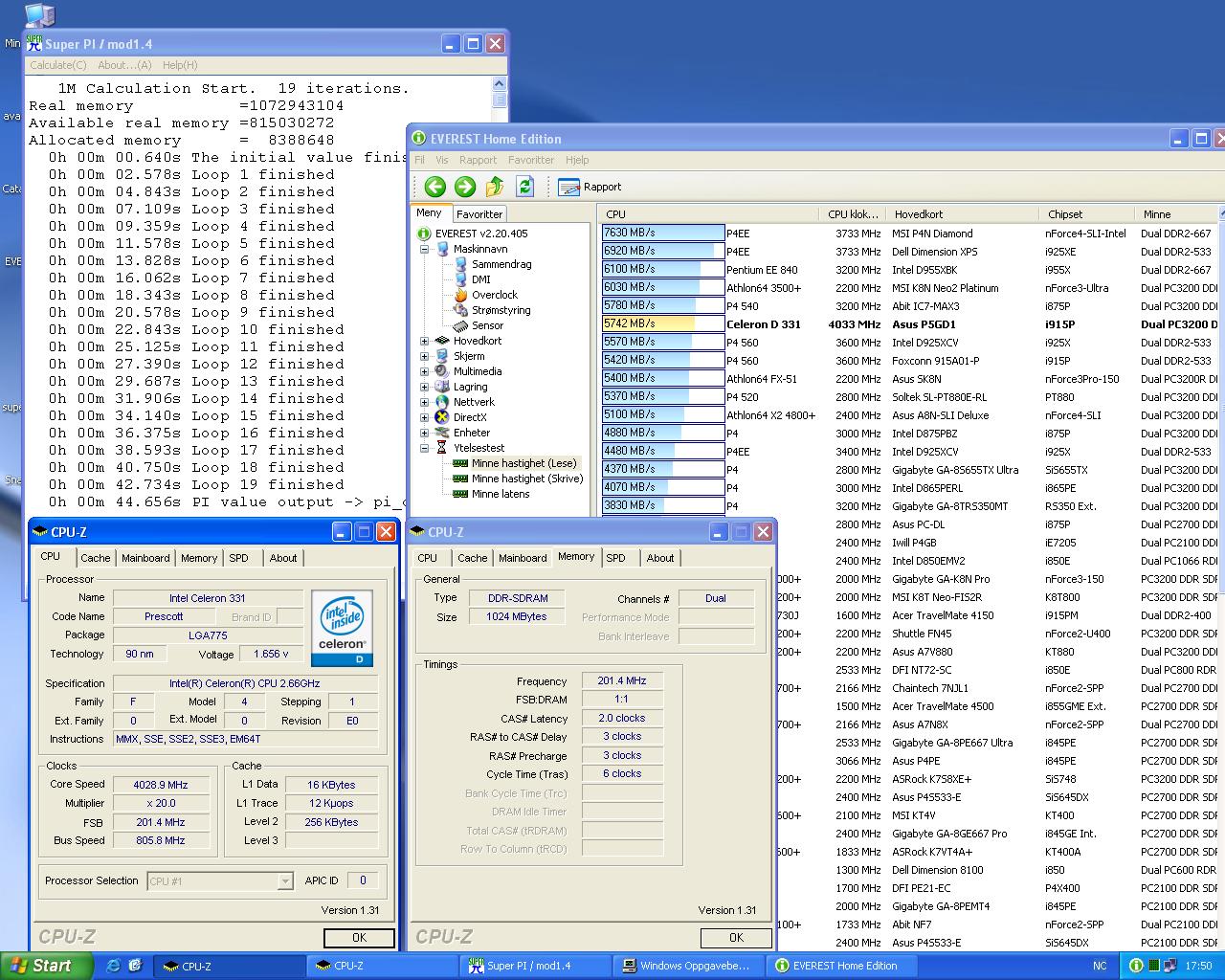Open the Hjelp menu in EVEREST
The image size is (1225, 980).
pos(577,160)
